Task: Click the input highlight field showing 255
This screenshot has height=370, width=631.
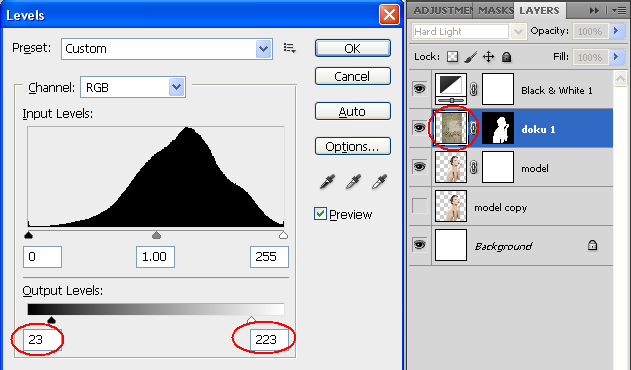Action: (x=269, y=257)
